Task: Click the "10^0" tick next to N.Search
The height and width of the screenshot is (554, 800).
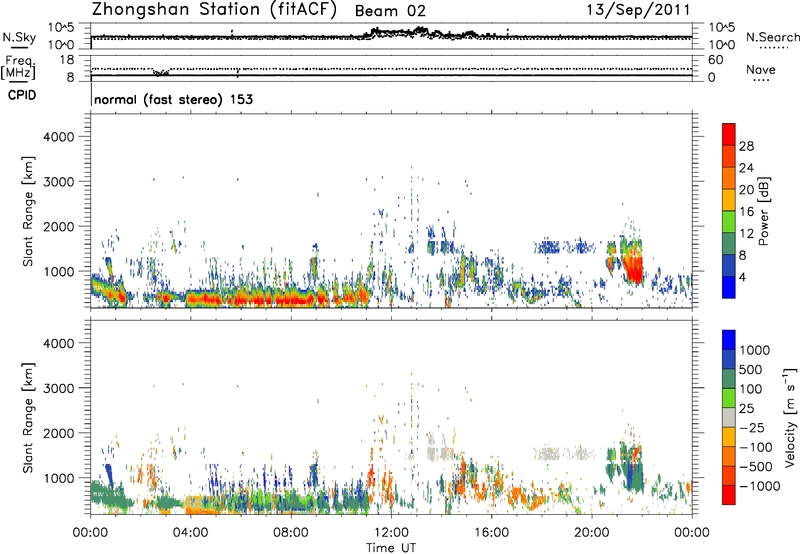Action: (721, 45)
